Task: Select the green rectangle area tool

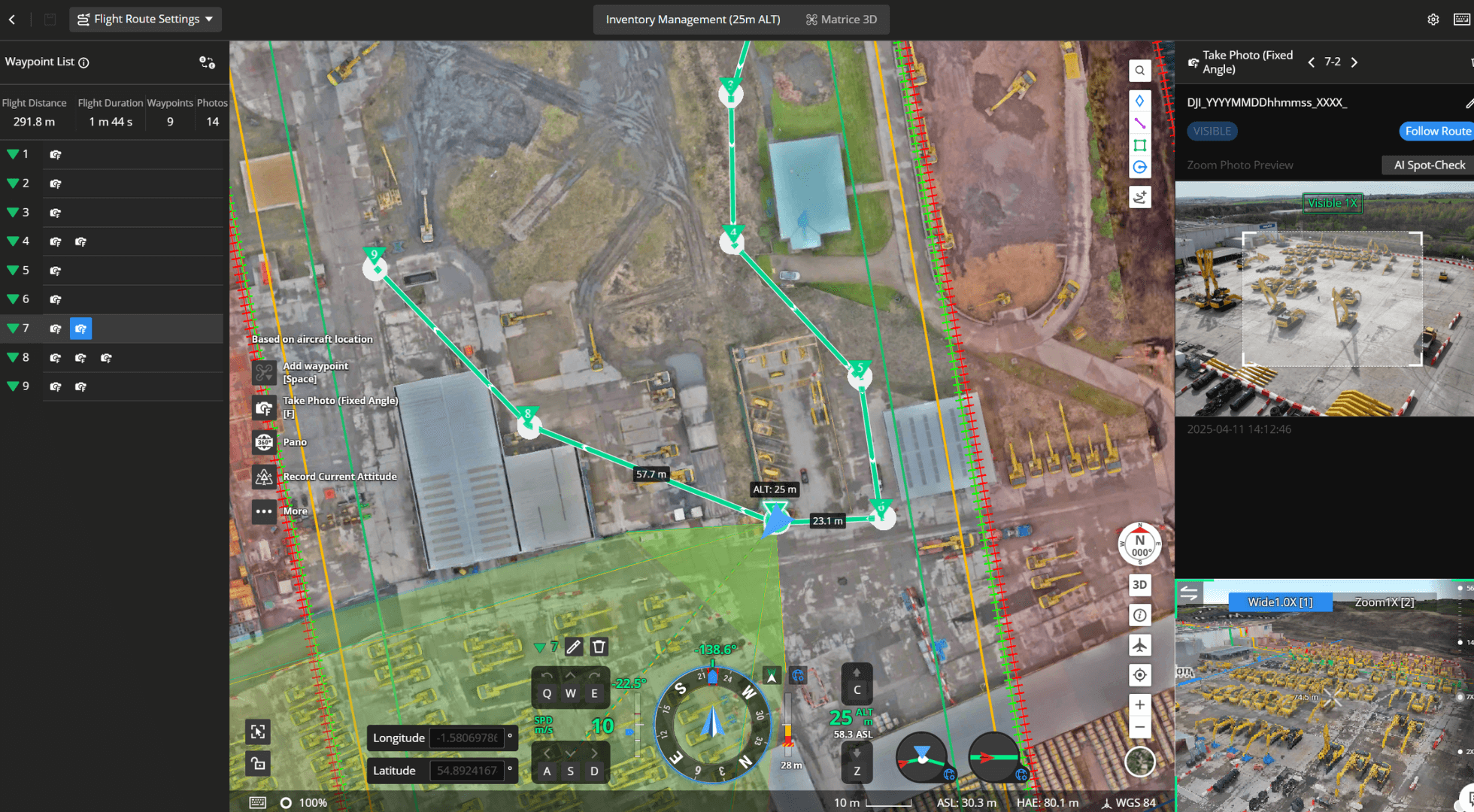Action: [1140, 145]
